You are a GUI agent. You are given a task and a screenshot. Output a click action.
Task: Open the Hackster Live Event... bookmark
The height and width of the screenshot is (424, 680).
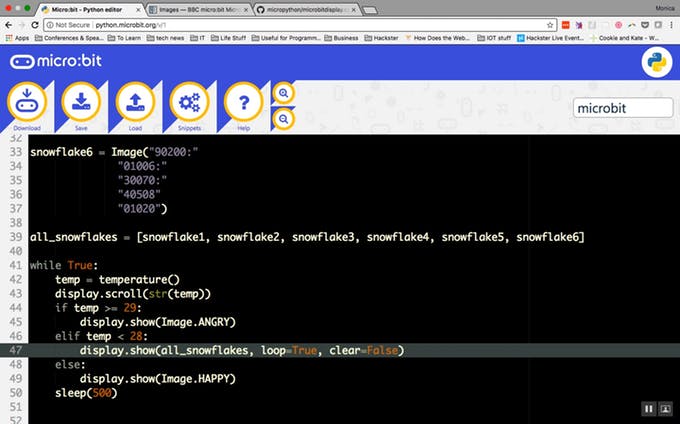pyautogui.click(x=550, y=38)
